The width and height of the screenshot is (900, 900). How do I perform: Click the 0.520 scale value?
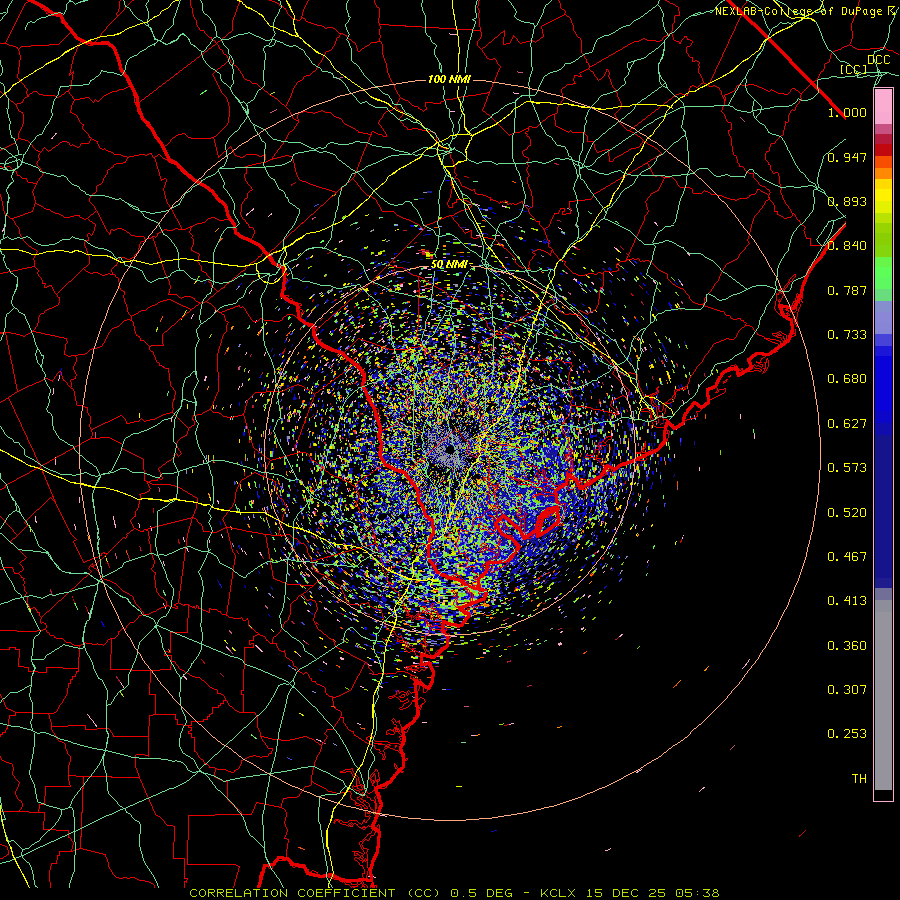coord(847,513)
